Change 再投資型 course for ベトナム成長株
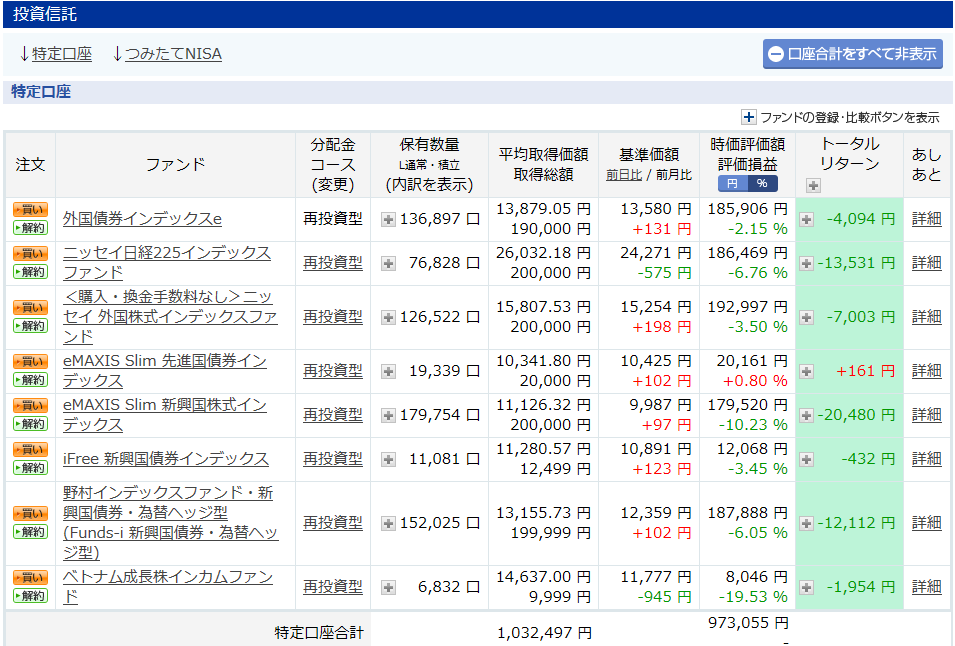The height and width of the screenshot is (646, 955). (333, 587)
